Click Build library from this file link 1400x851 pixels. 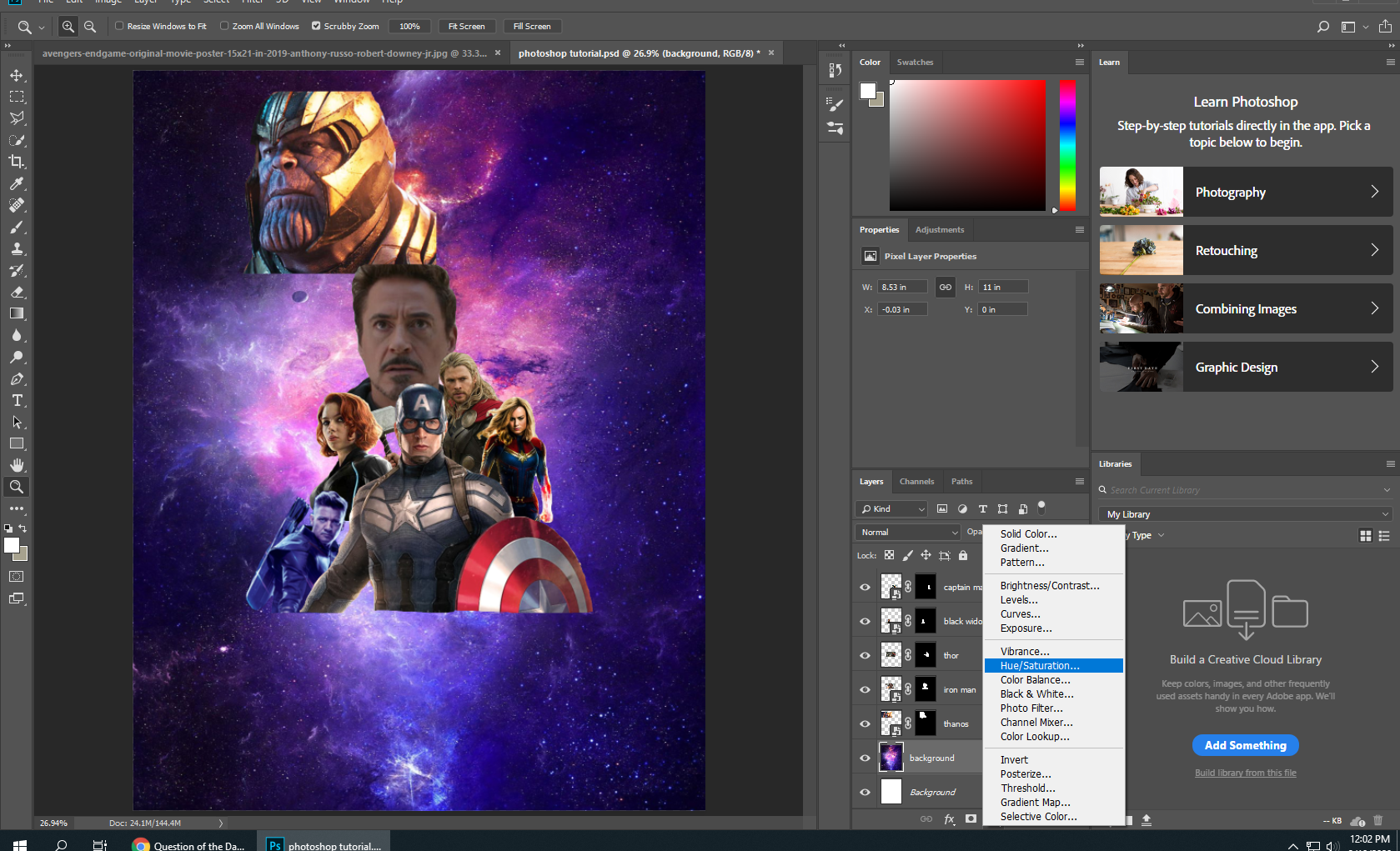1246,773
